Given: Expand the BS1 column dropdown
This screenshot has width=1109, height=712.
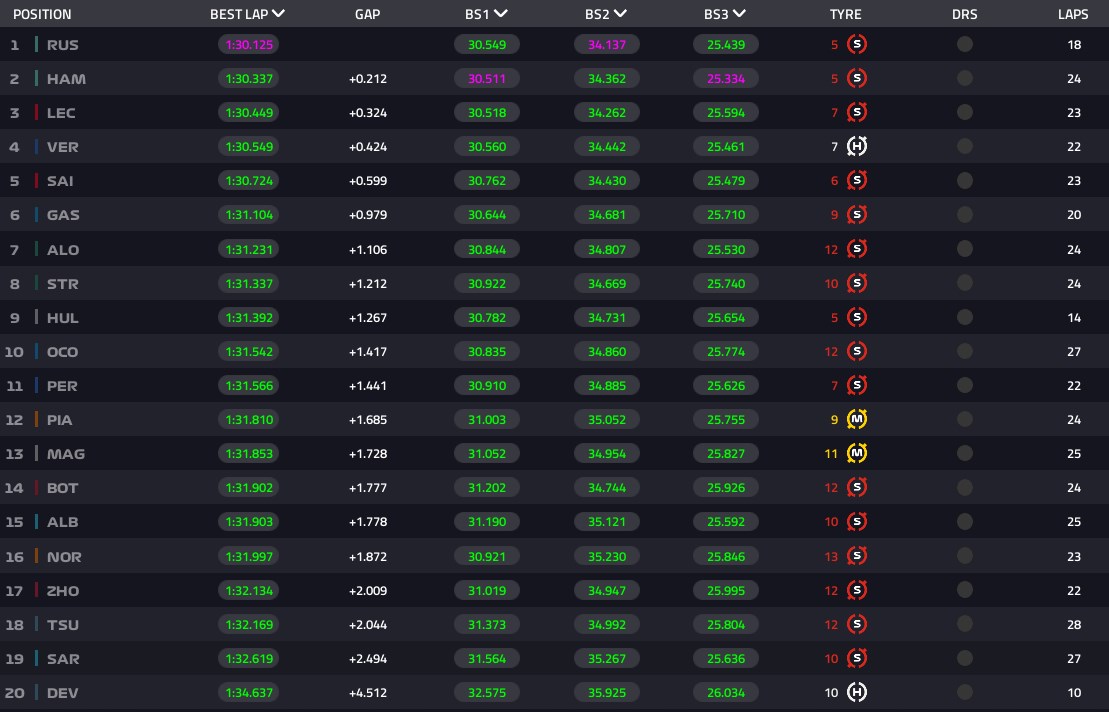Looking at the screenshot, I should 501,13.
